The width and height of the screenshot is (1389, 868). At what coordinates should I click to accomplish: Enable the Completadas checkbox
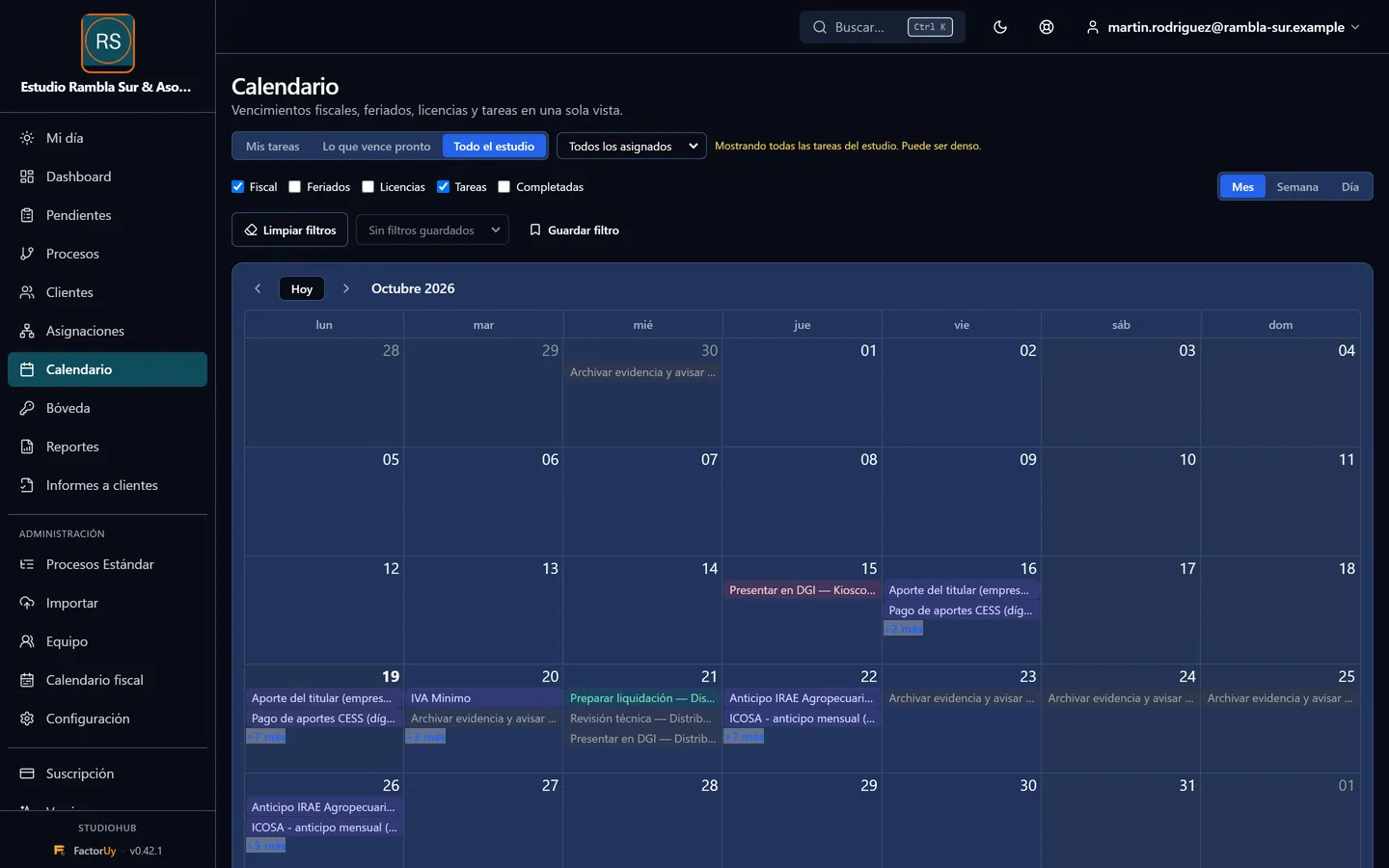[504, 187]
